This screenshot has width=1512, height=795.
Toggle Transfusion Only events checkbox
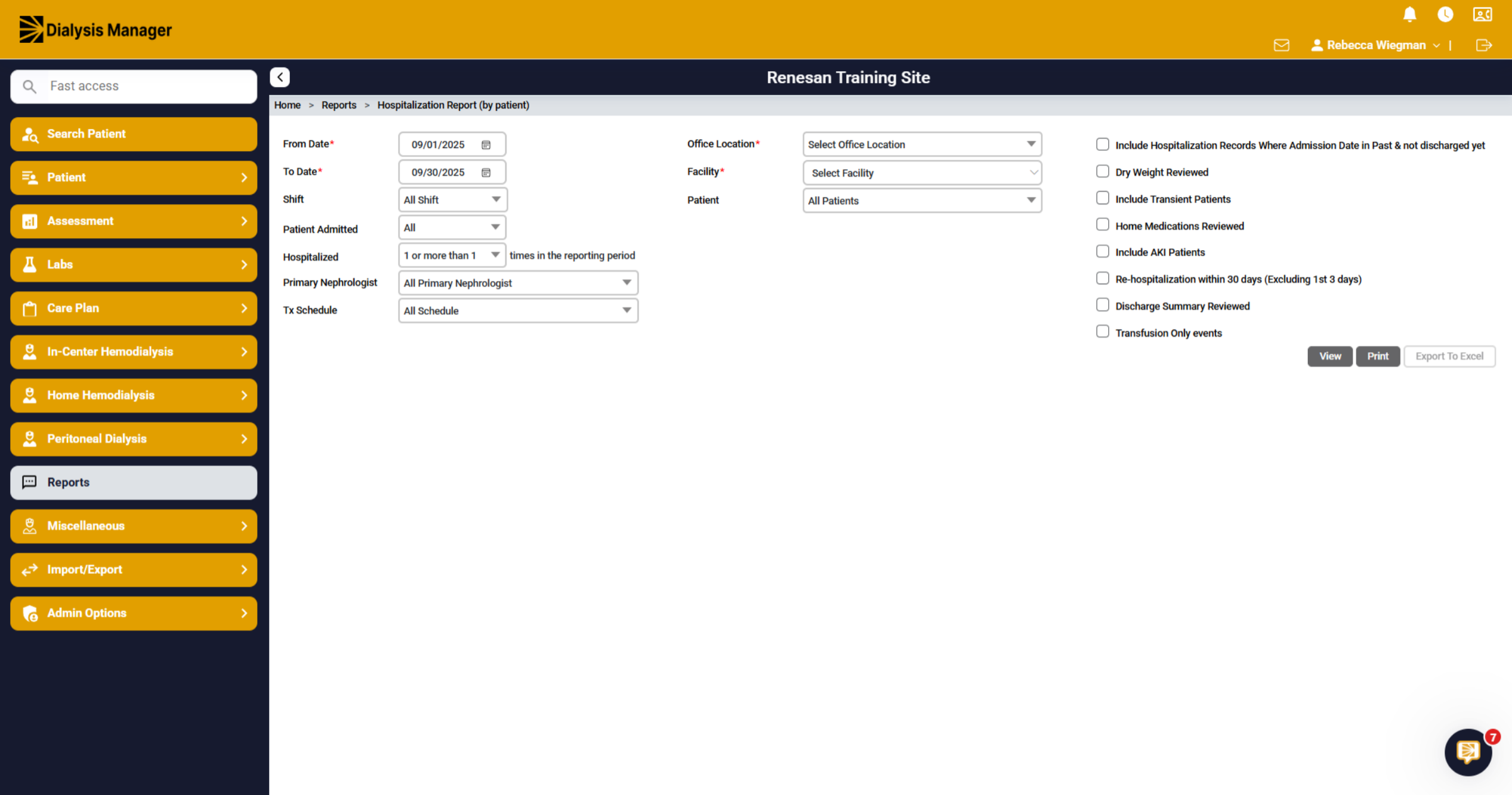1102,332
